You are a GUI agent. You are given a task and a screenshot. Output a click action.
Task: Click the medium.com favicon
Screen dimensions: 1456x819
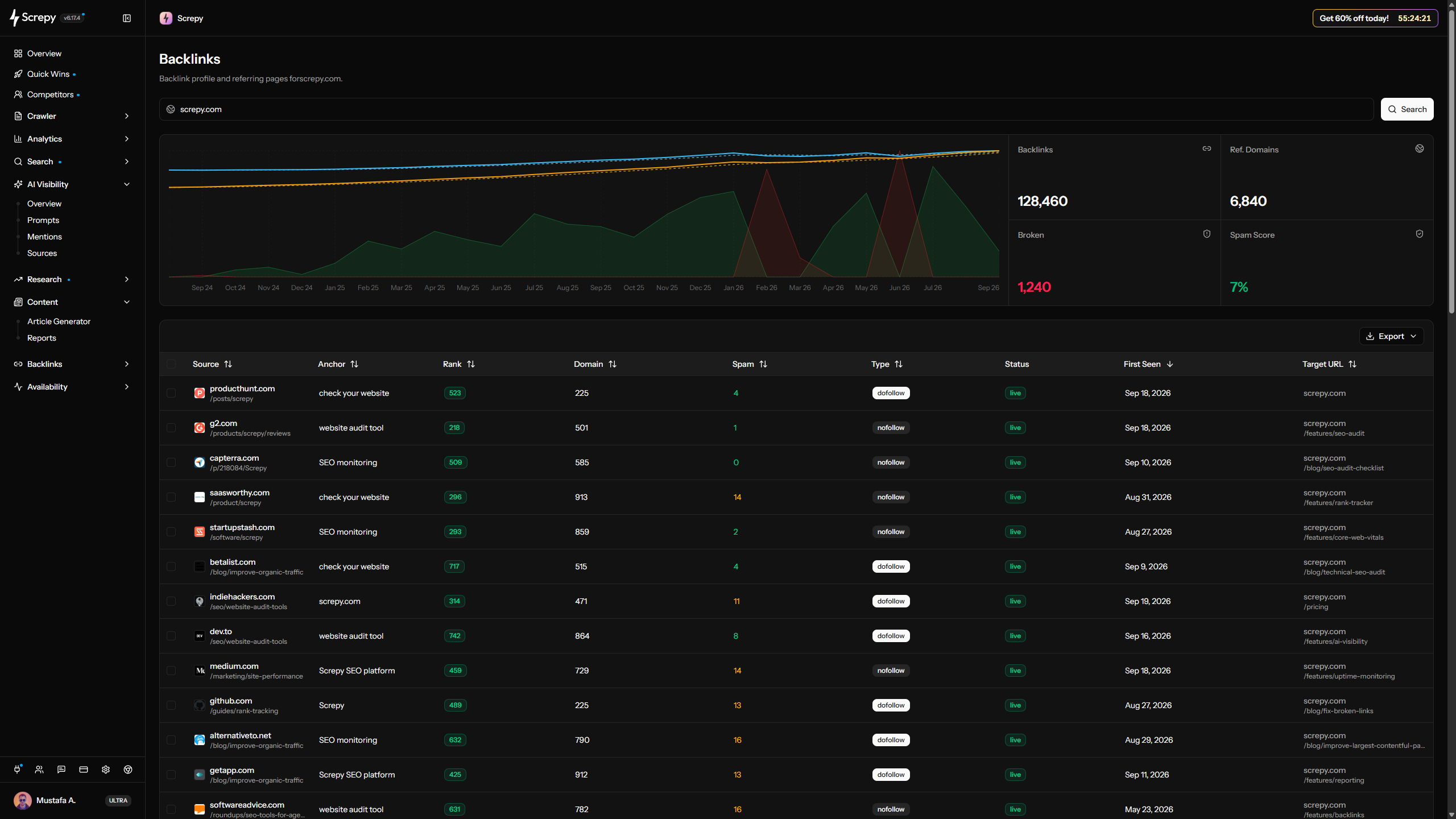(x=200, y=671)
